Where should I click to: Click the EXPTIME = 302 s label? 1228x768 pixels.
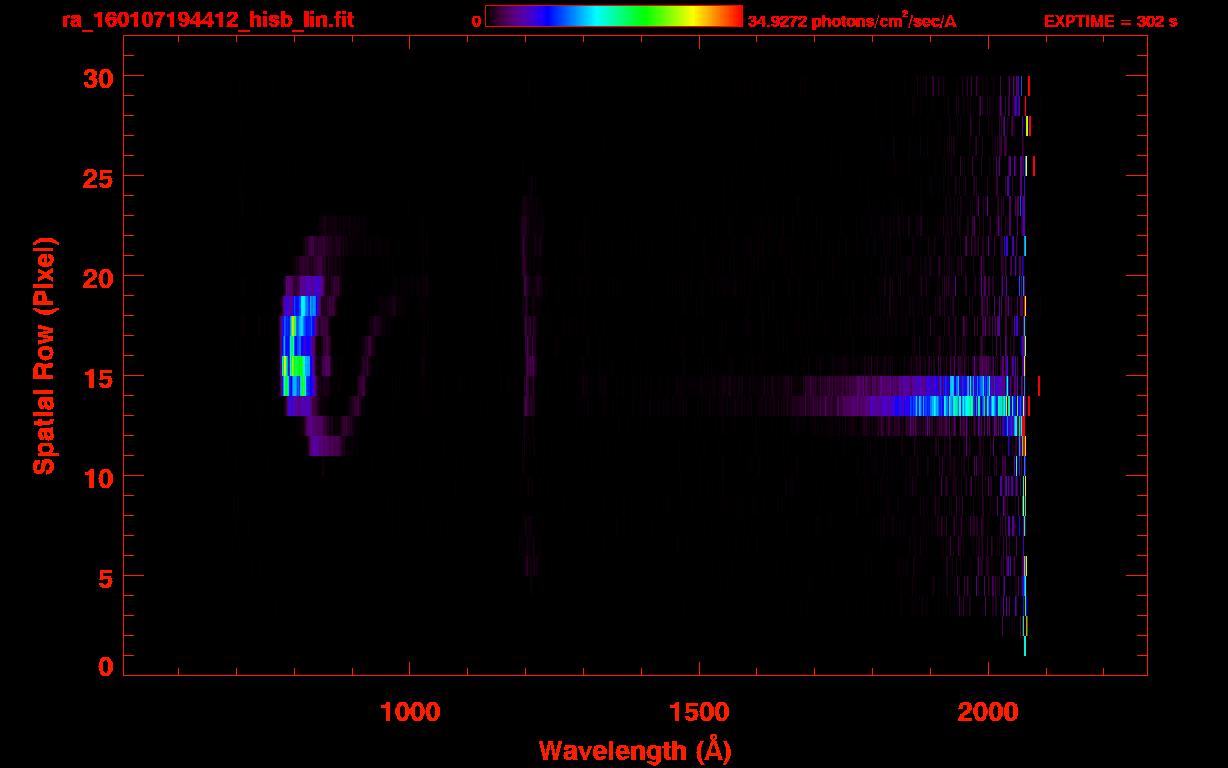point(1110,21)
